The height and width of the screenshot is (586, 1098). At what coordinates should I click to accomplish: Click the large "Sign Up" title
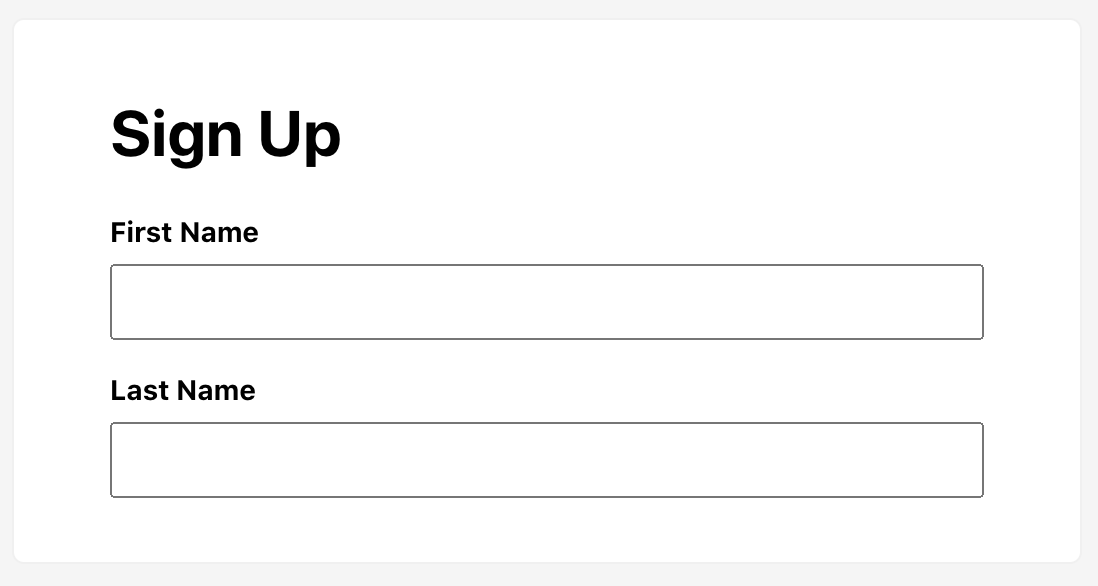click(x=226, y=135)
